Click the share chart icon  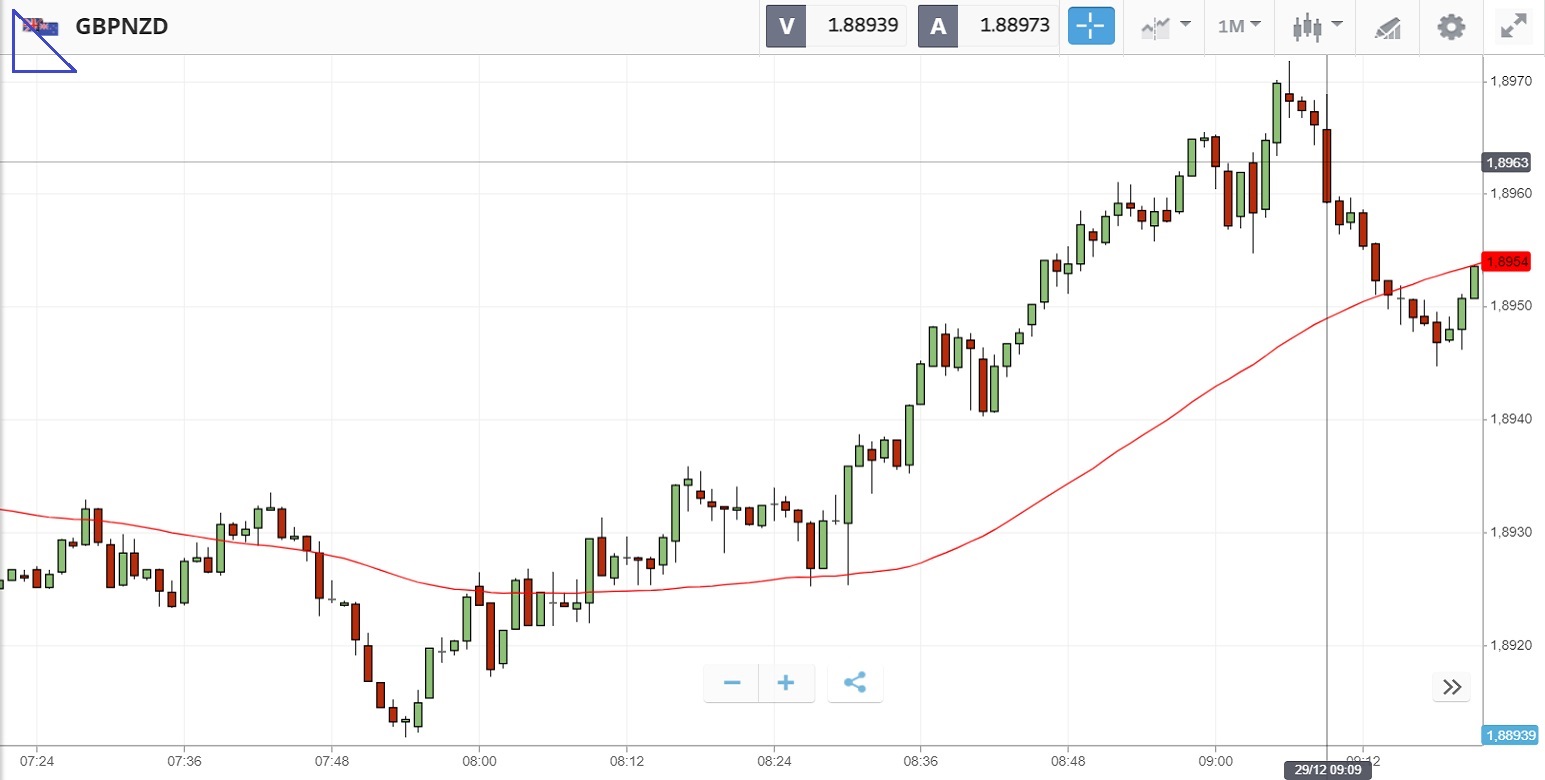point(855,684)
